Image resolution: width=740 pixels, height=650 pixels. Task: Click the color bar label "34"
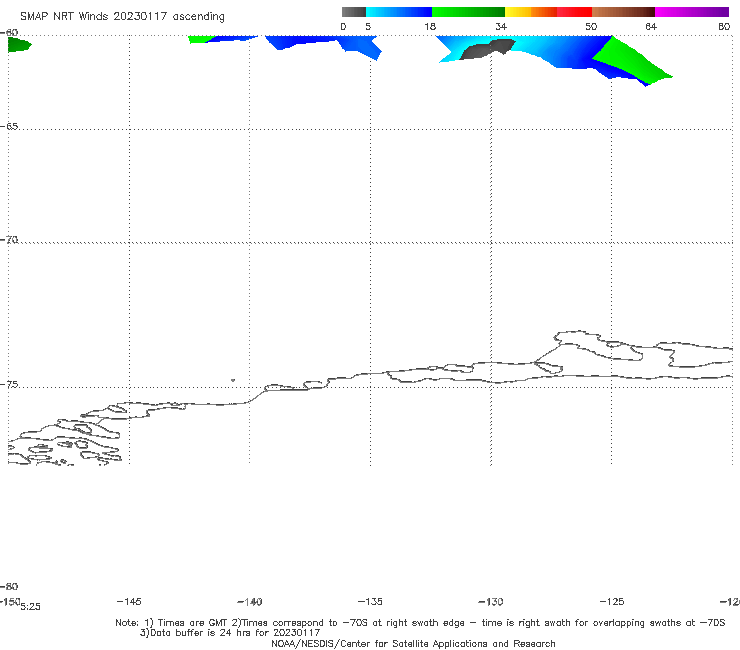click(x=501, y=26)
